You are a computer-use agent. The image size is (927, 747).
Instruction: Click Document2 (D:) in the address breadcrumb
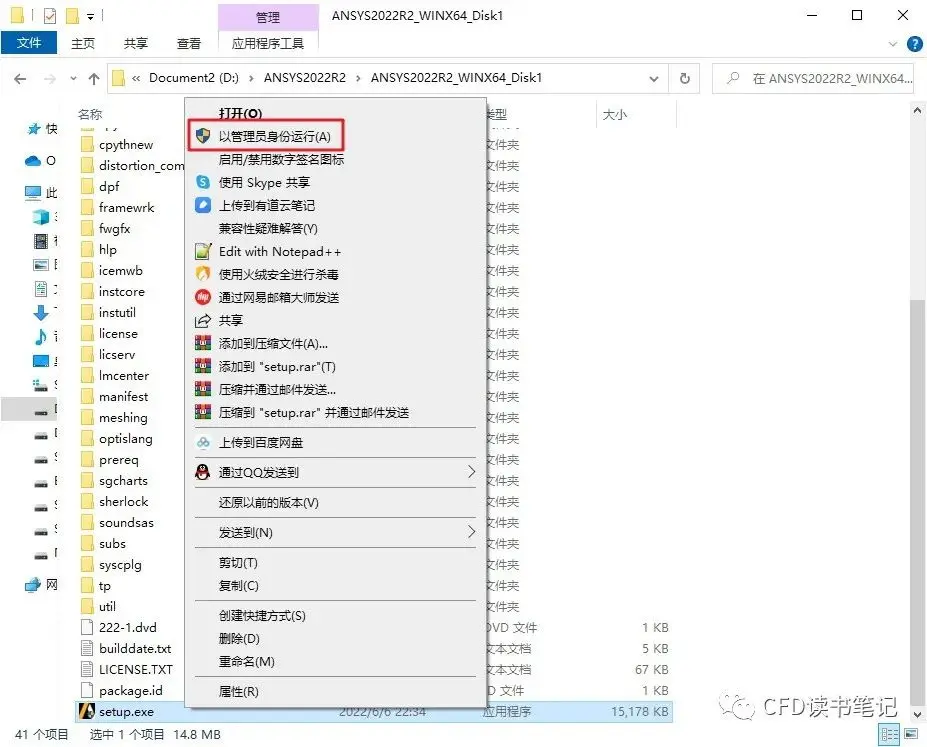pyautogui.click(x=194, y=78)
